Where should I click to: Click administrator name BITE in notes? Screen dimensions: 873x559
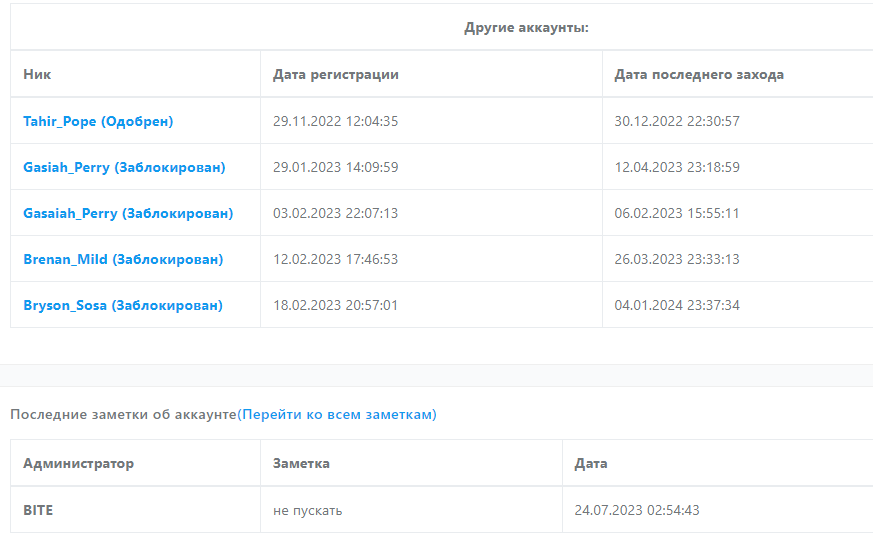(x=38, y=510)
